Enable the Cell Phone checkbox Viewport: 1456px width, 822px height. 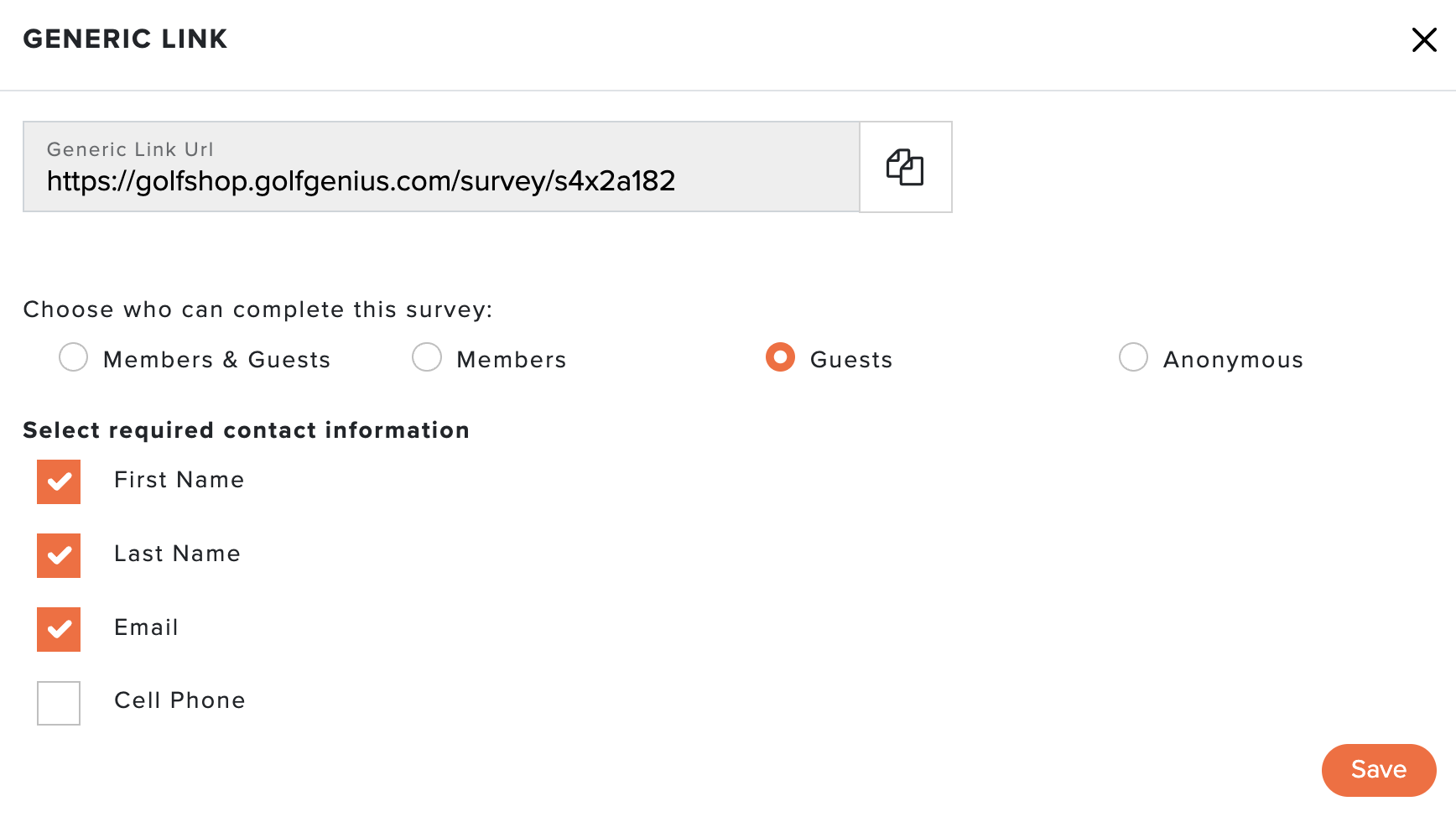(x=59, y=703)
